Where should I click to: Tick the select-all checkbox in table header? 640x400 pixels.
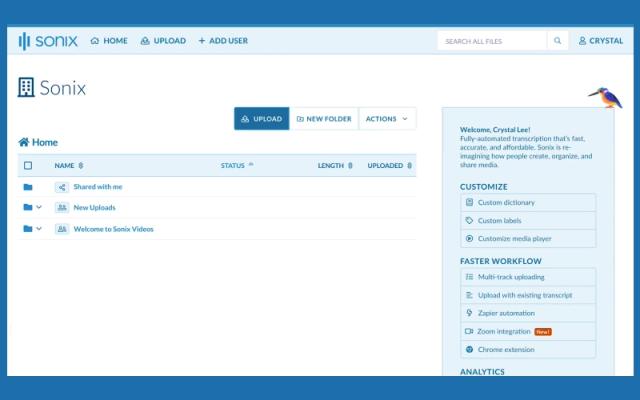point(28,165)
